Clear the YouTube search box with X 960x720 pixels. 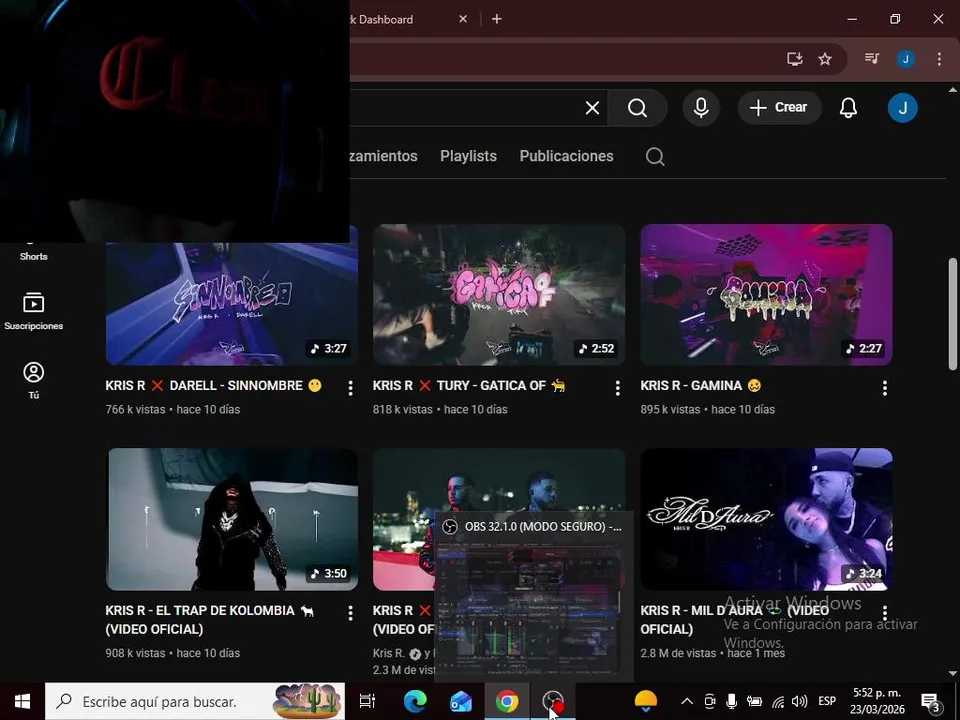592,108
